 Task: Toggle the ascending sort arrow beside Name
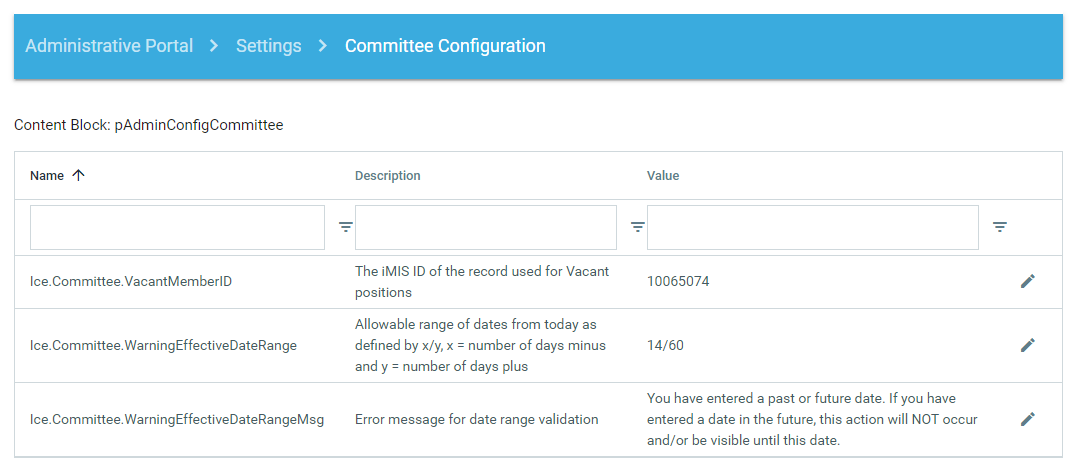(x=79, y=175)
